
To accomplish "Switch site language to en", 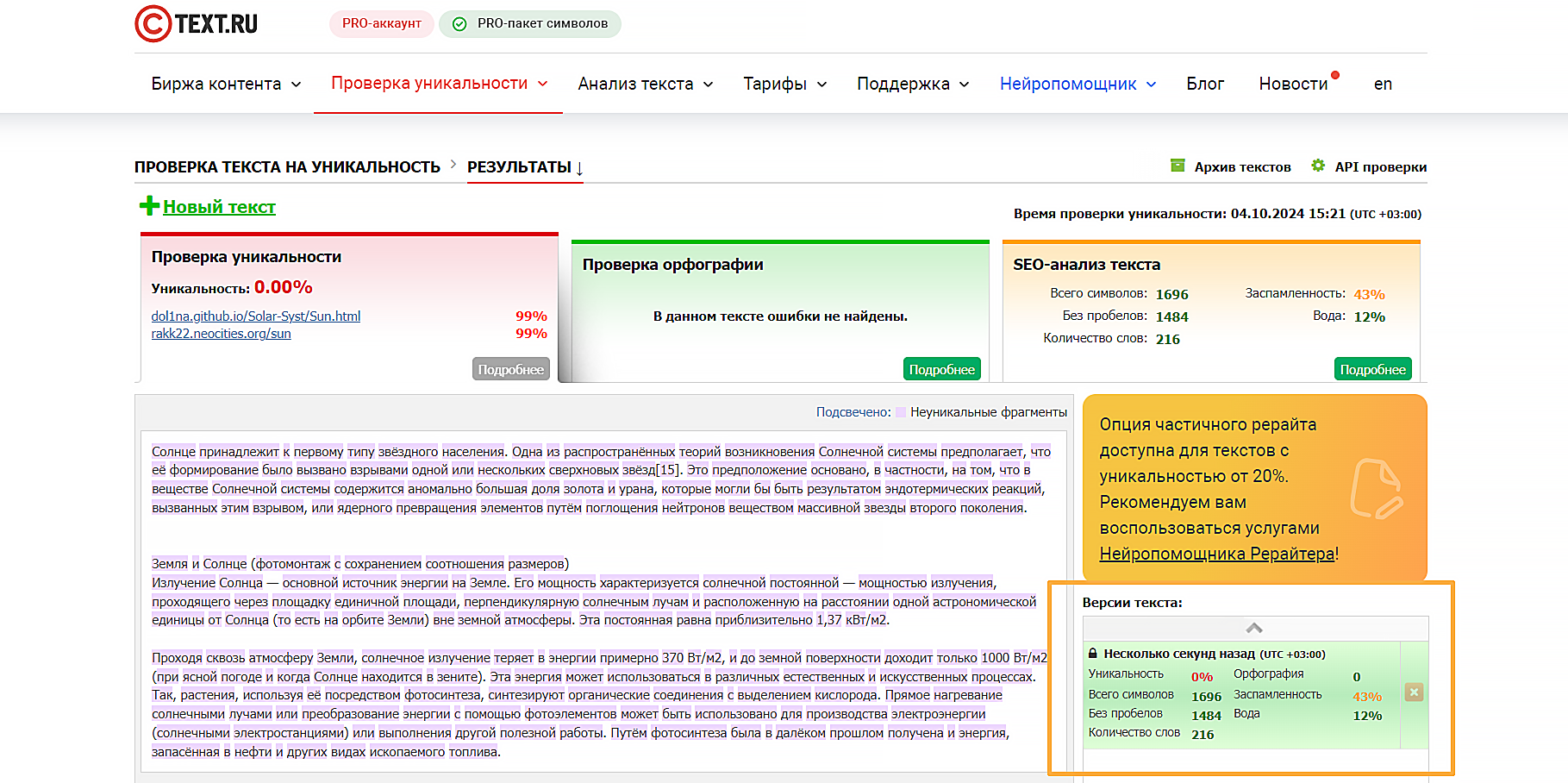I will [x=1383, y=84].
